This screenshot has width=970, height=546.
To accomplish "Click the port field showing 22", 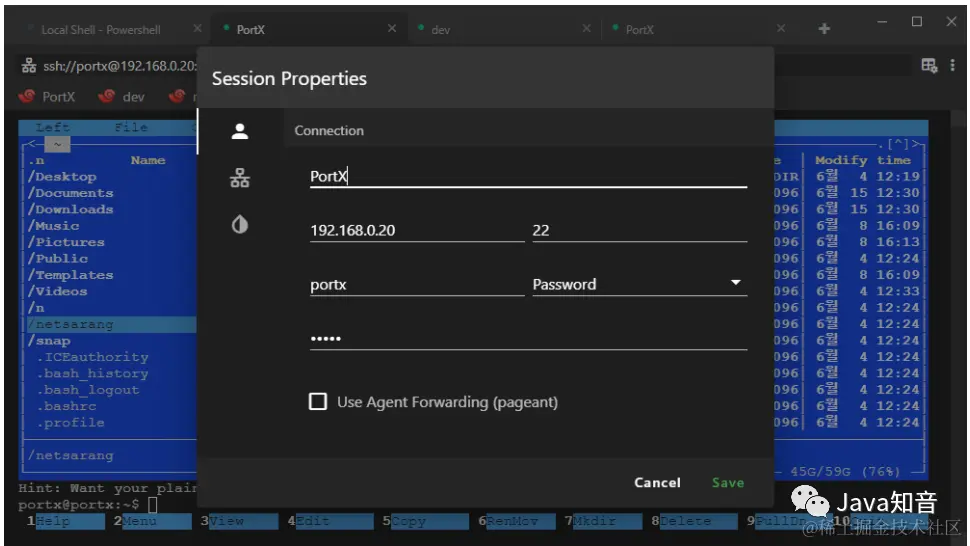I will tap(640, 231).
